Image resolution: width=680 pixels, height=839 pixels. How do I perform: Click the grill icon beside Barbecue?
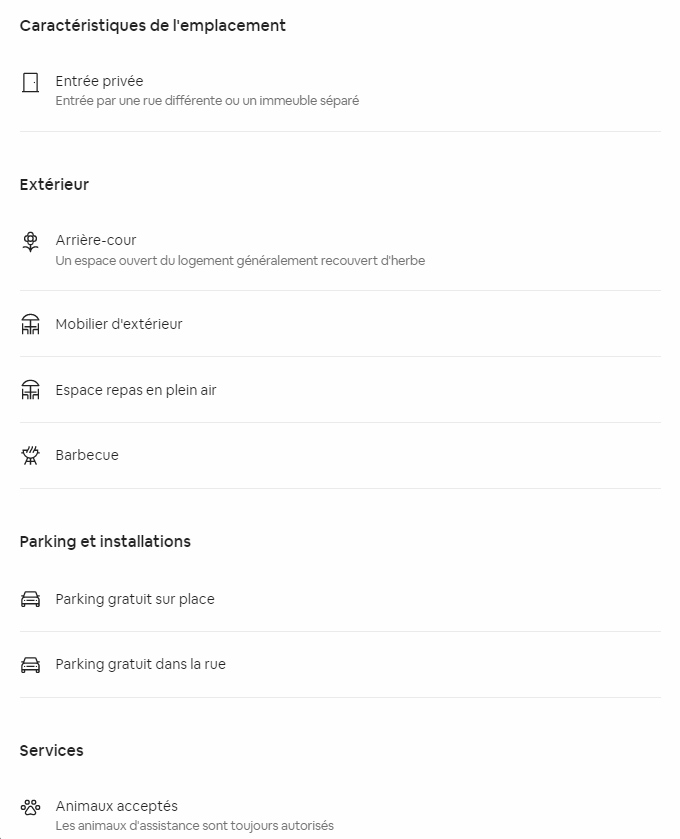tap(31, 456)
